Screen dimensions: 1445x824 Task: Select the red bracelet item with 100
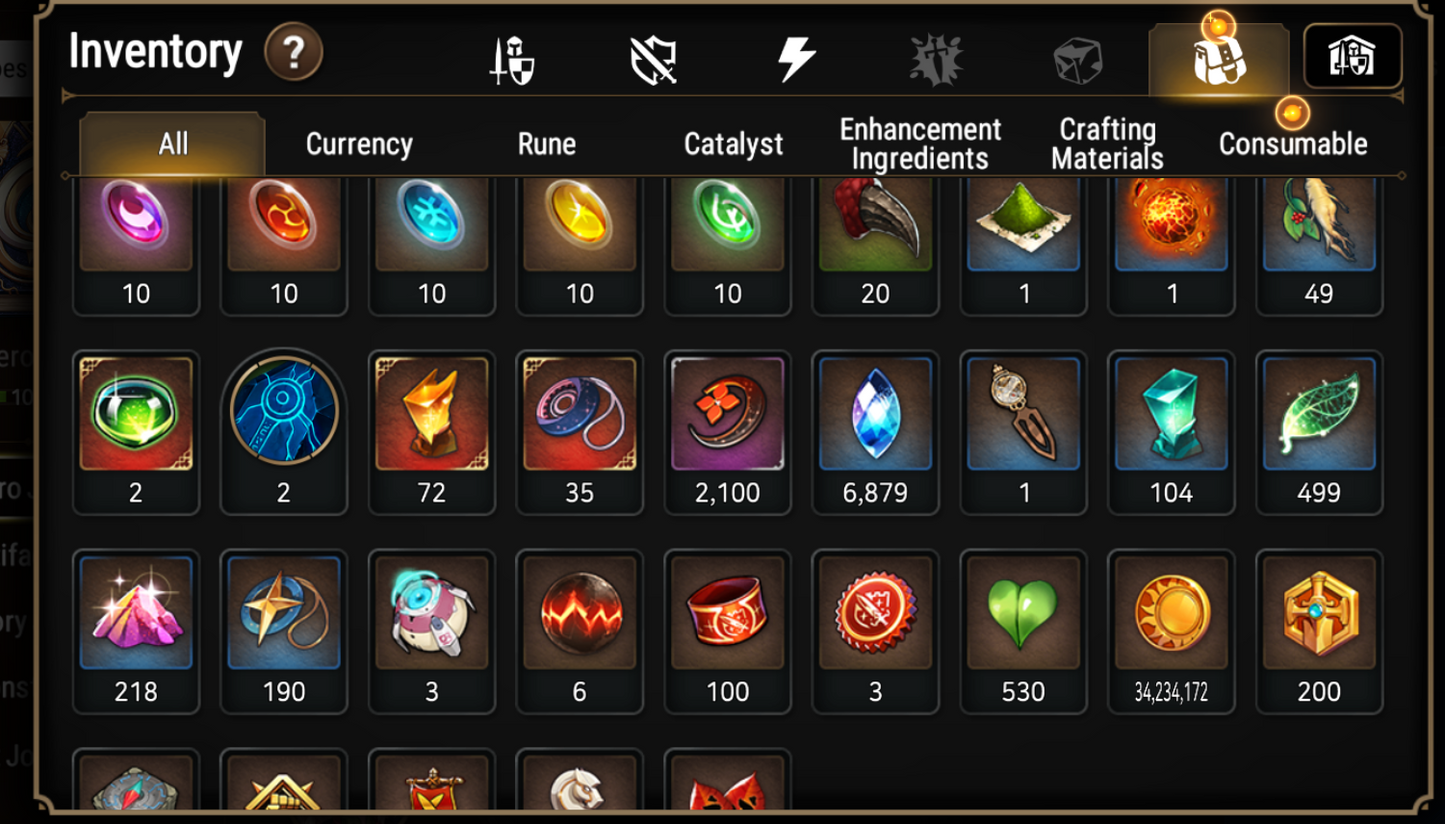pos(727,632)
